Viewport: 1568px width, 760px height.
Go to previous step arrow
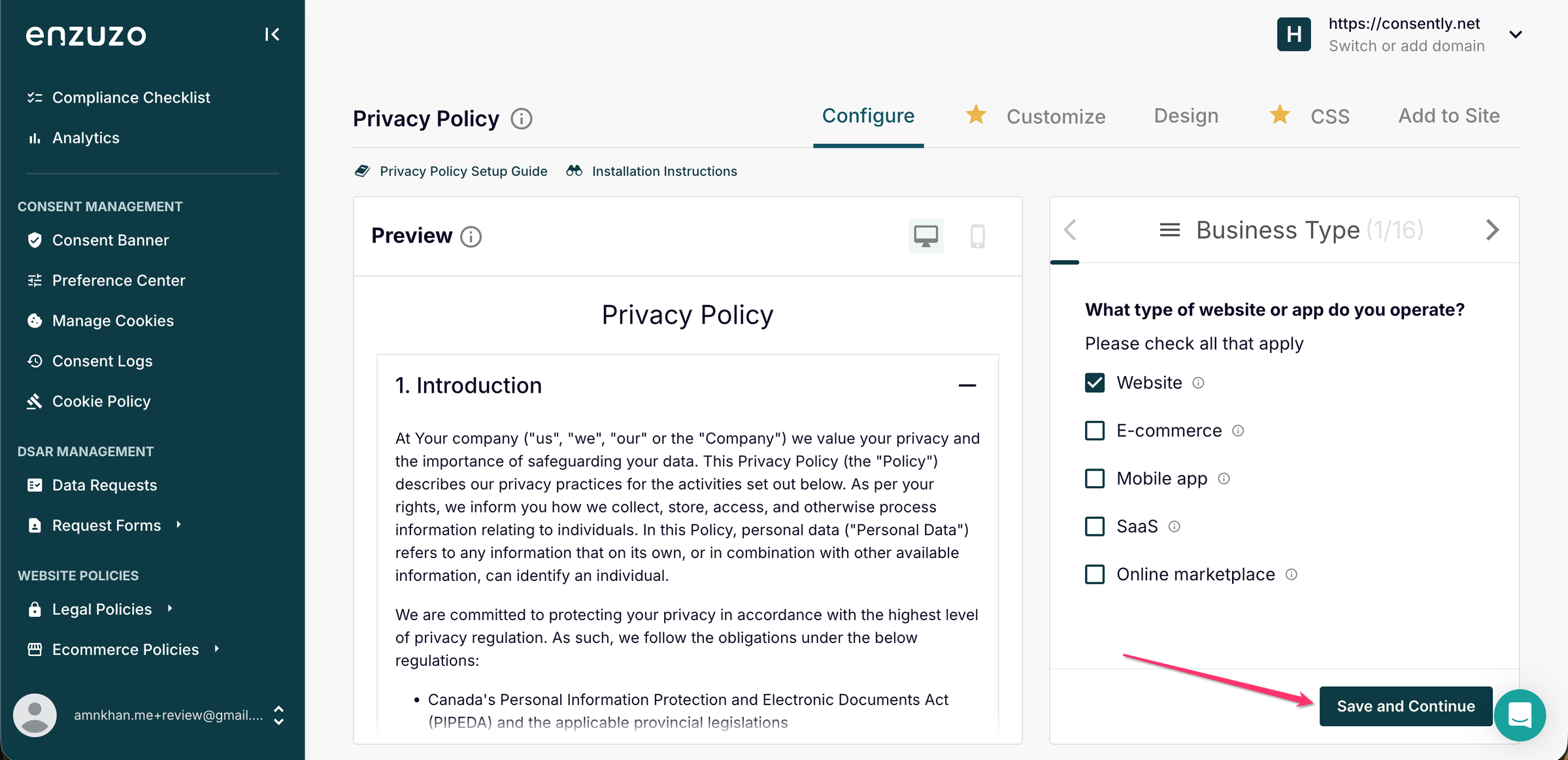(1070, 229)
